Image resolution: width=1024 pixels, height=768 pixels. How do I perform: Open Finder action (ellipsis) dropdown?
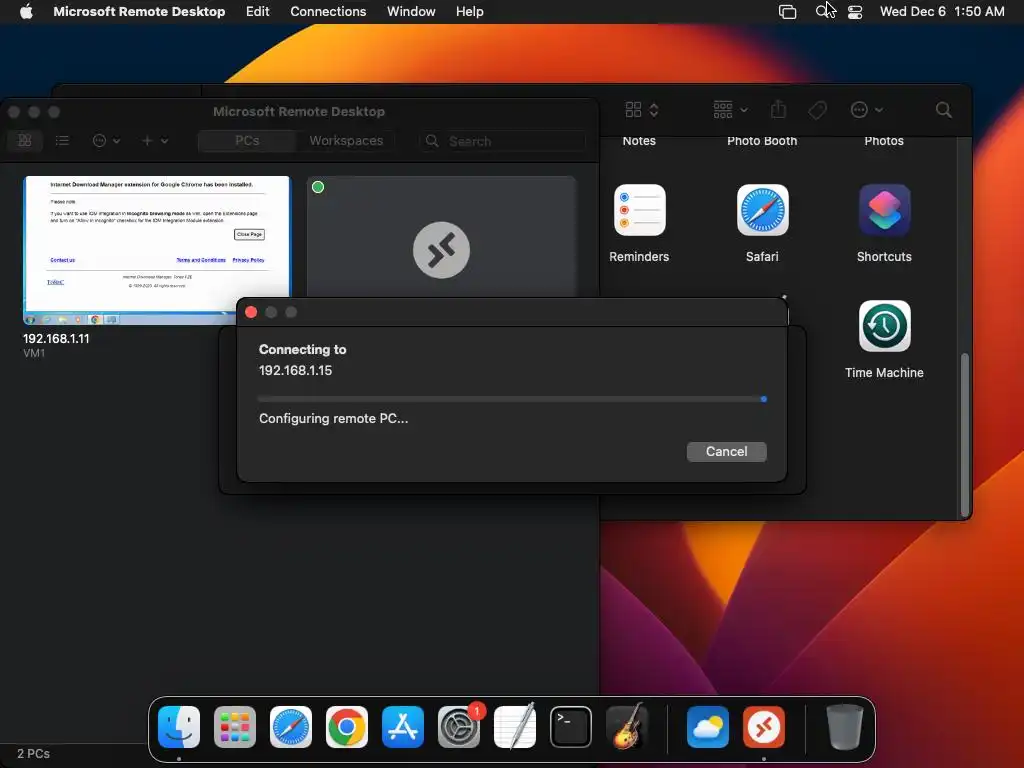(867, 110)
